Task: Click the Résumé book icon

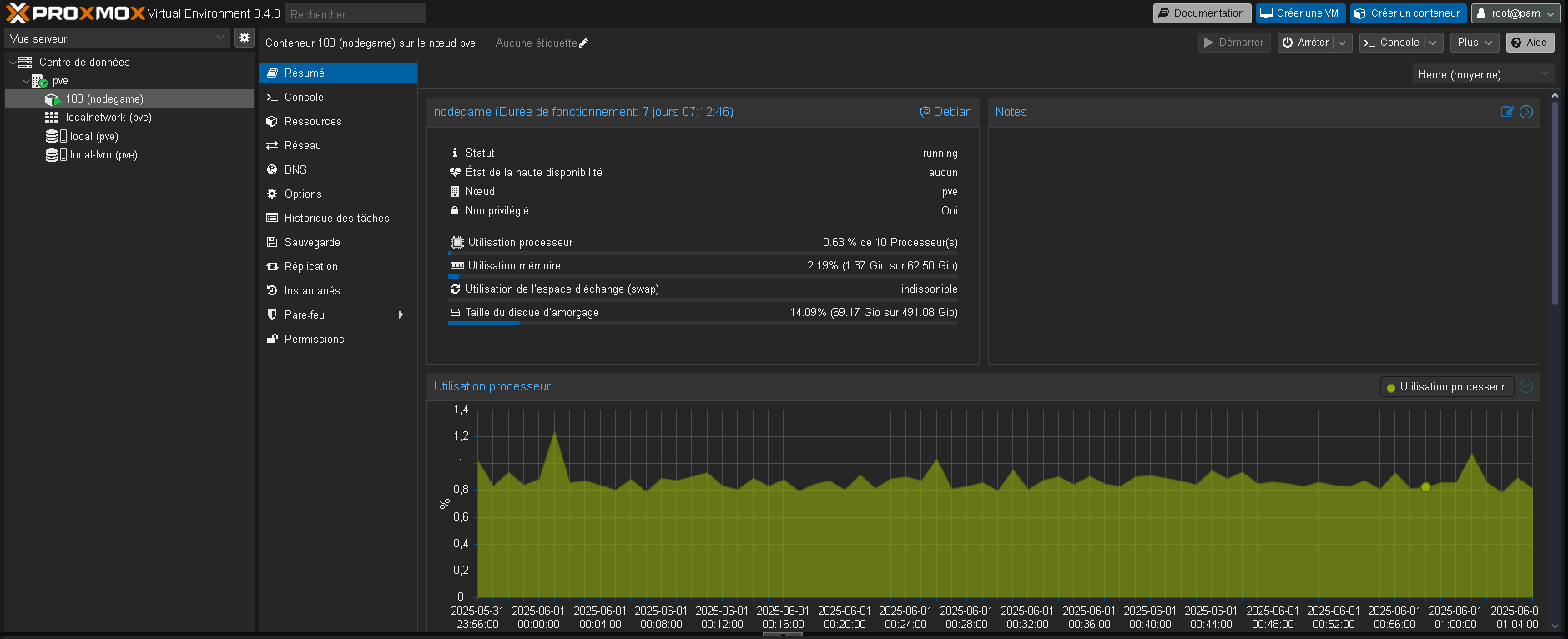Action: coord(272,73)
